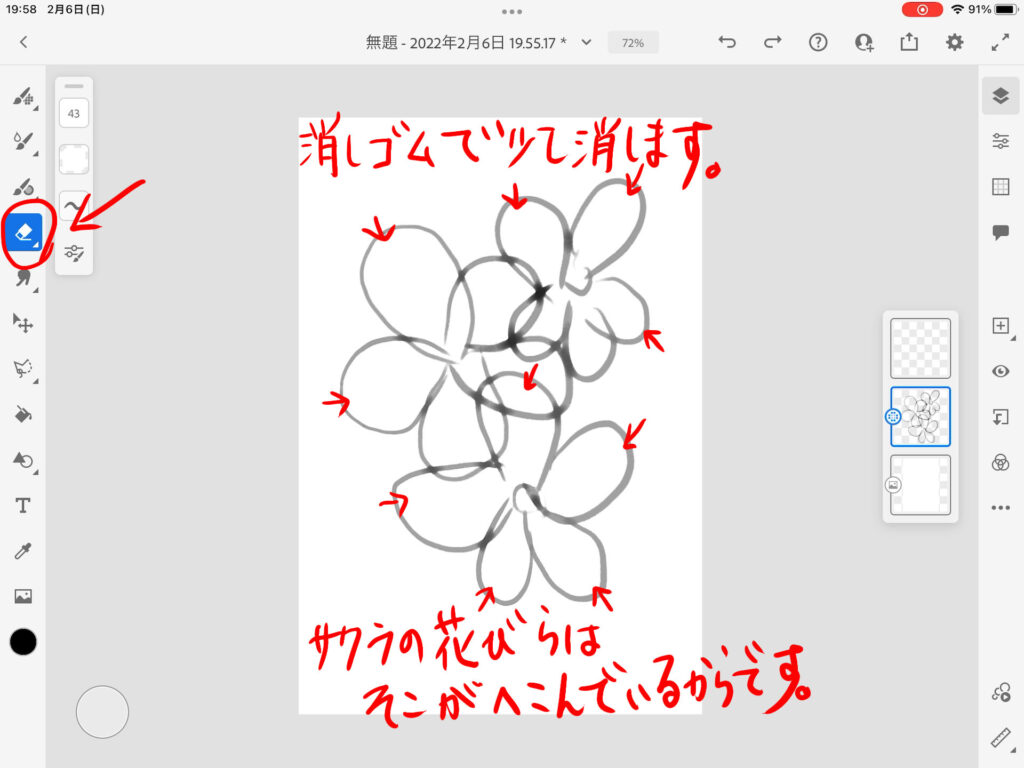The width and height of the screenshot is (1024, 768).
Task: Open the app settings gear
Action: coord(955,42)
